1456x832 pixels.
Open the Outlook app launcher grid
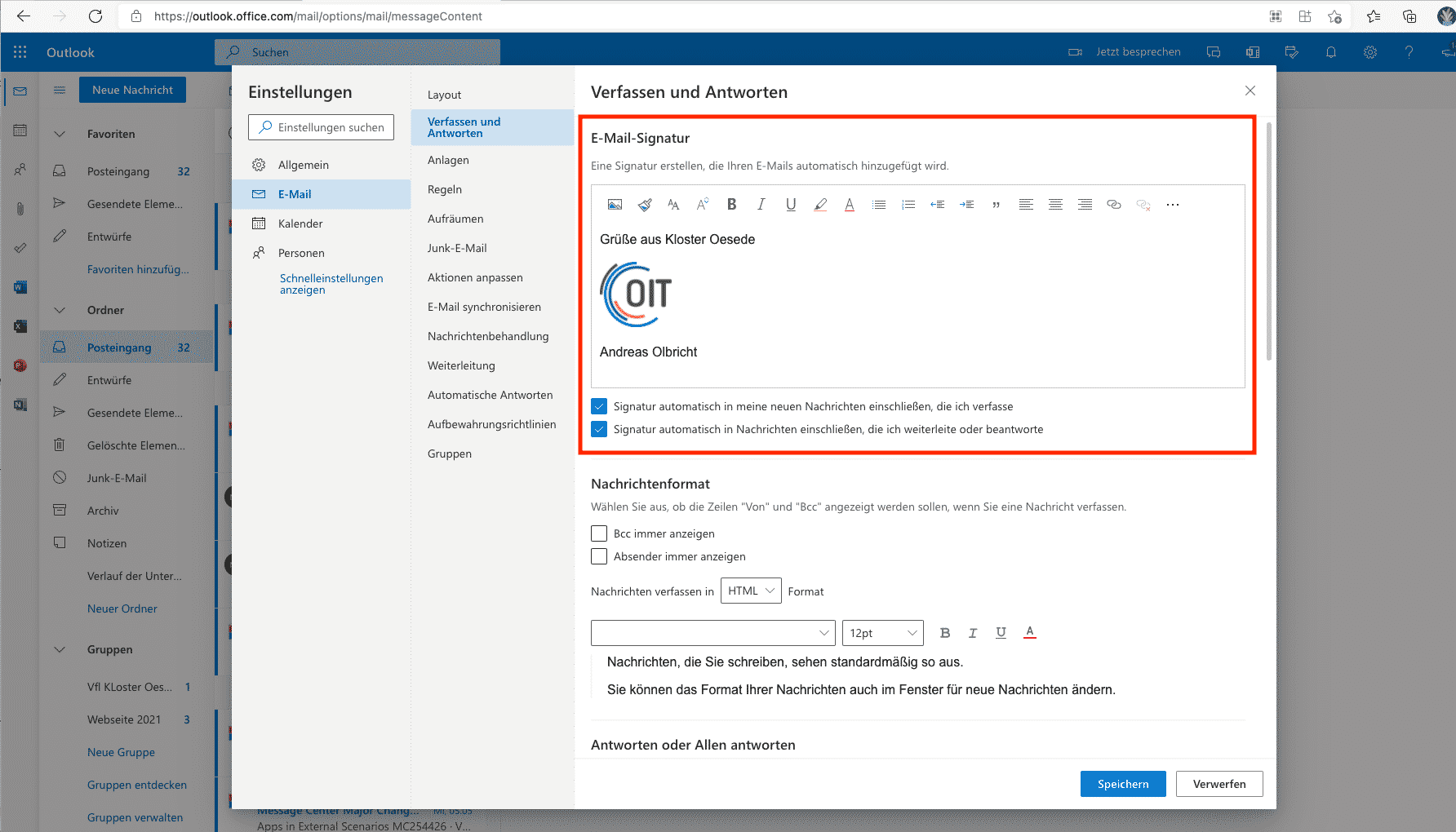click(20, 52)
